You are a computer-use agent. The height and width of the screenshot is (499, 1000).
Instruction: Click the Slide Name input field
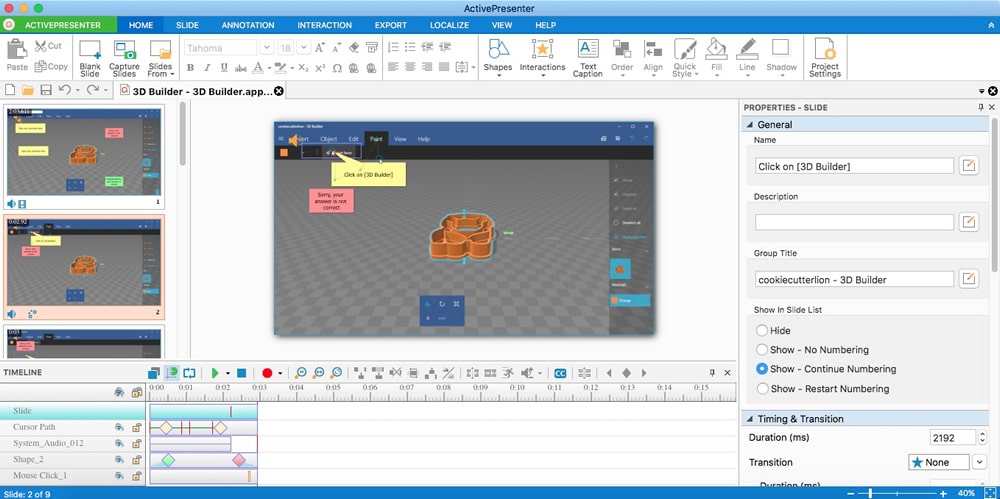(854, 166)
